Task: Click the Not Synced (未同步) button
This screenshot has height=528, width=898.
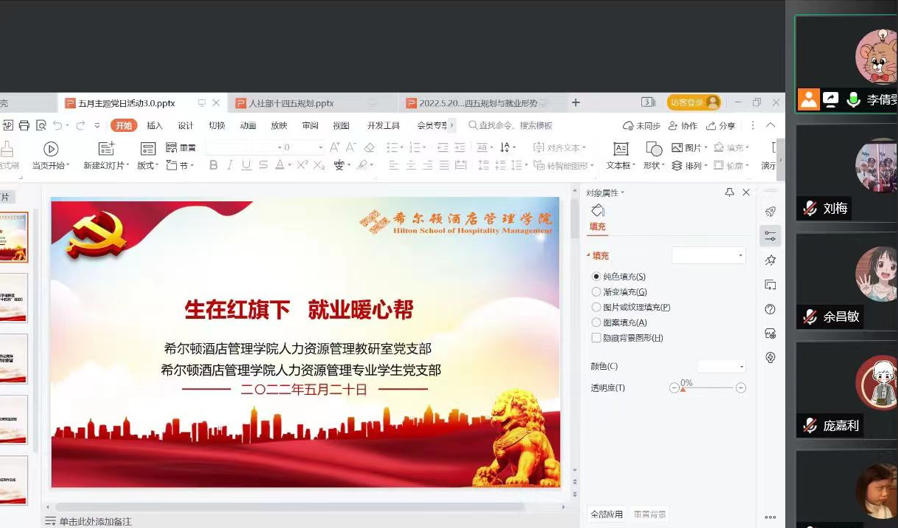Action: pos(641,125)
